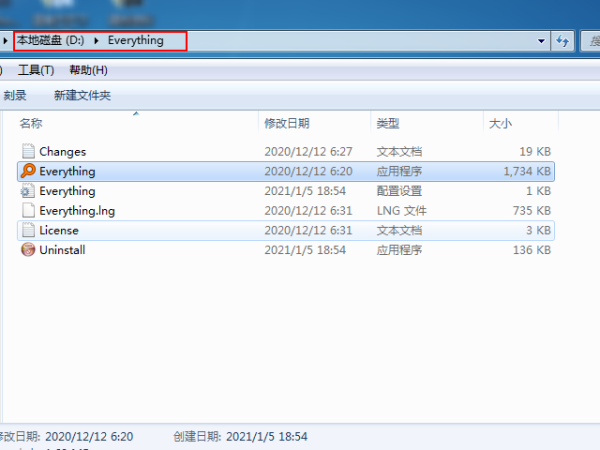Click the 3 KB size cell
Screen dimensions: 600x450
point(538,230)
